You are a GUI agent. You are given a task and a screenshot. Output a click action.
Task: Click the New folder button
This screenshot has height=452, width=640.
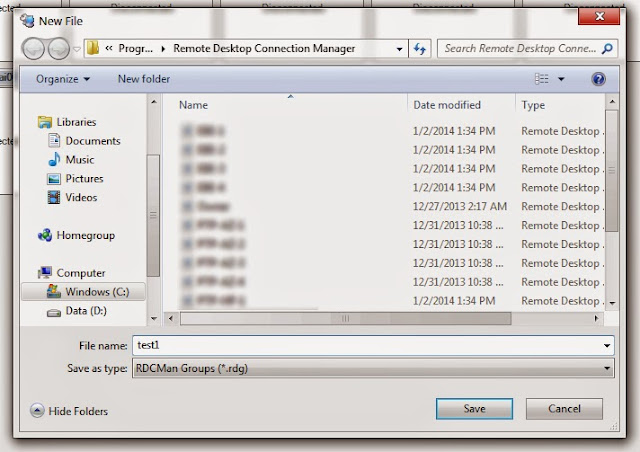coord(144,79)
